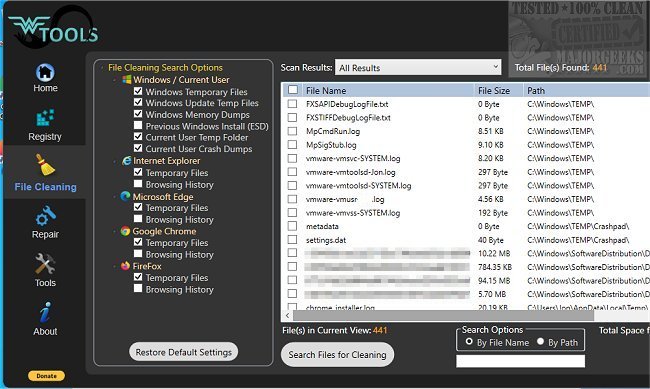Enable Previous Windows Install (ESD) checkbox
650x389 pixels.
(x=138, y=125)
